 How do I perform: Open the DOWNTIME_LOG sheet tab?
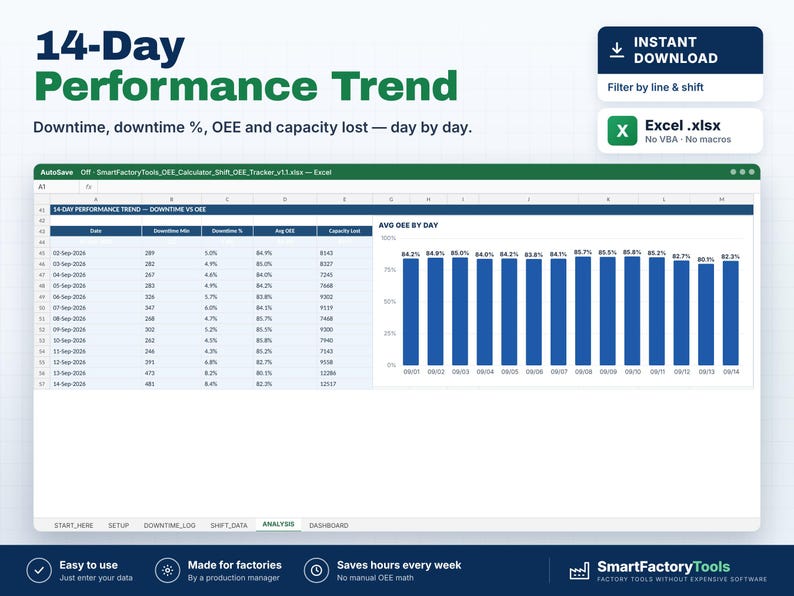pos(170,526)
